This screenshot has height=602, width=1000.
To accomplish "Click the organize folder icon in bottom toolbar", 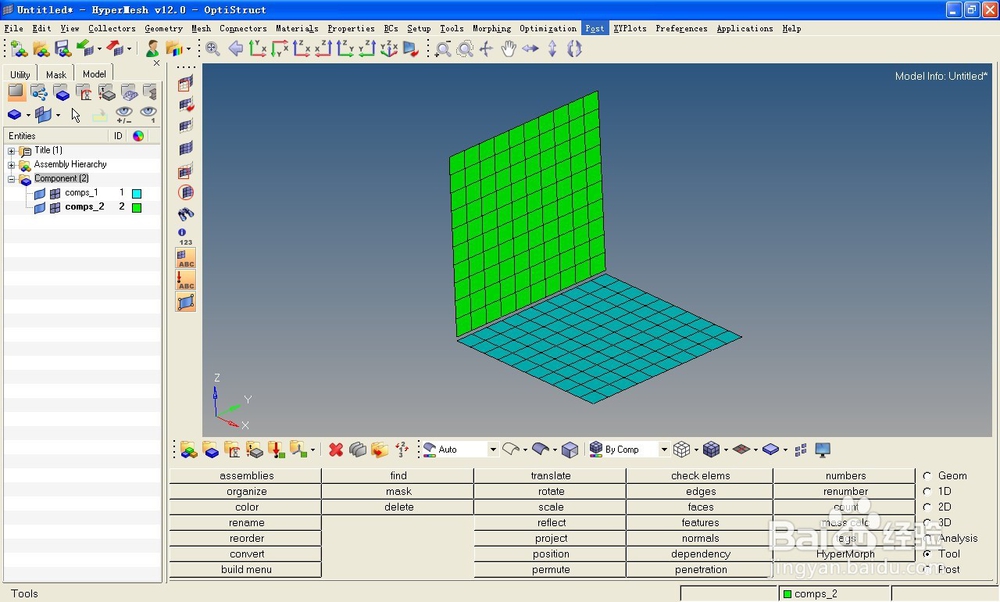I will [x=379, y=450].
